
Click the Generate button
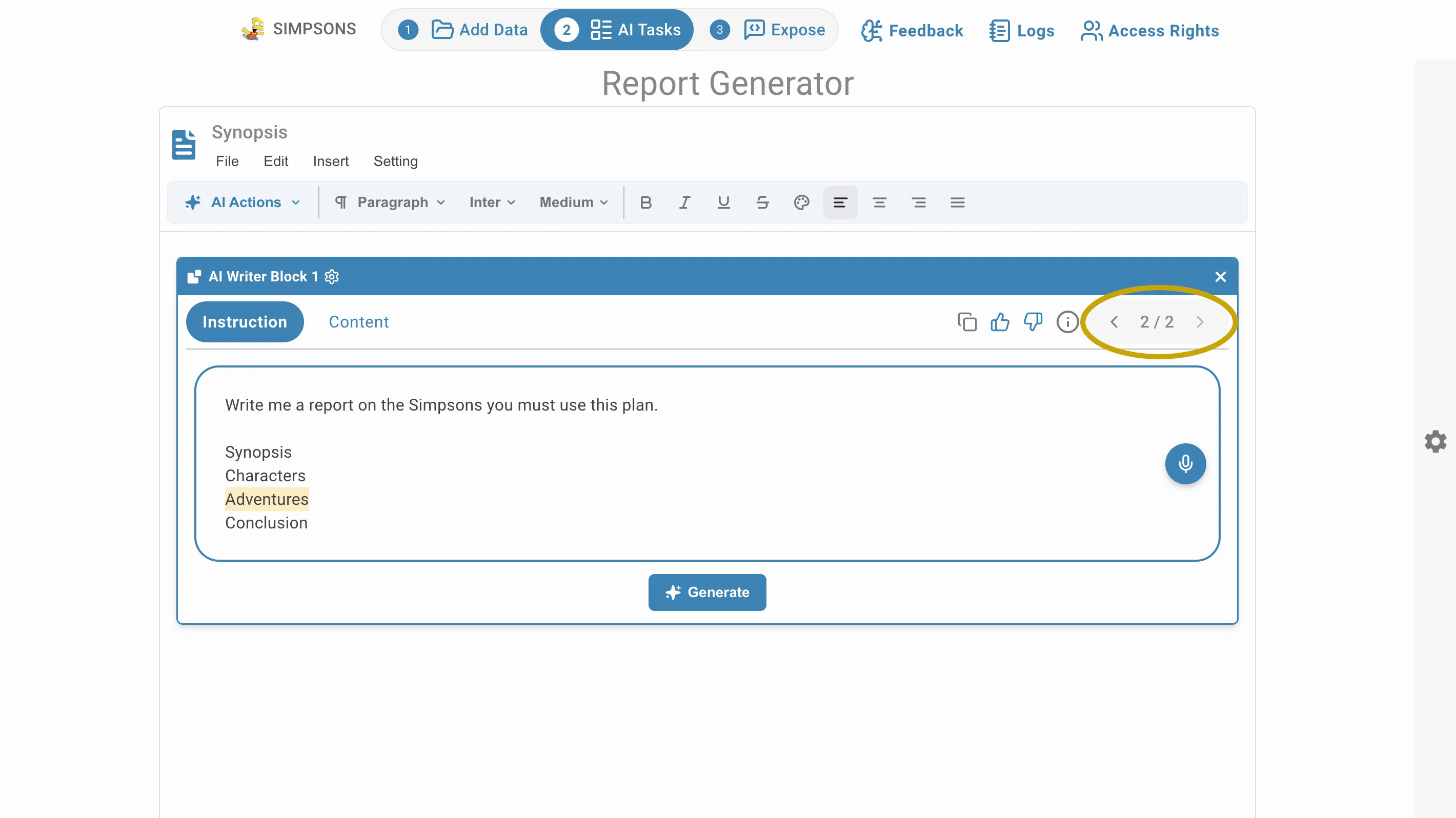point(707,592)
